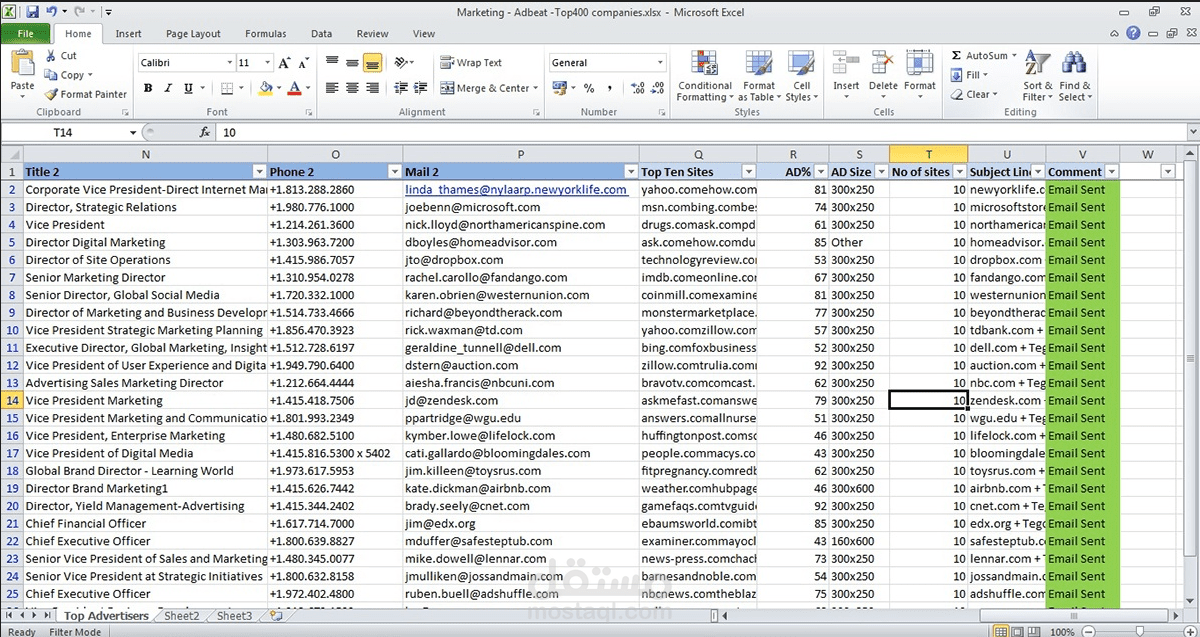Click the Fill Color paint bucket
Viewport: 1200px width, 637px height.
tap(265, 88)
